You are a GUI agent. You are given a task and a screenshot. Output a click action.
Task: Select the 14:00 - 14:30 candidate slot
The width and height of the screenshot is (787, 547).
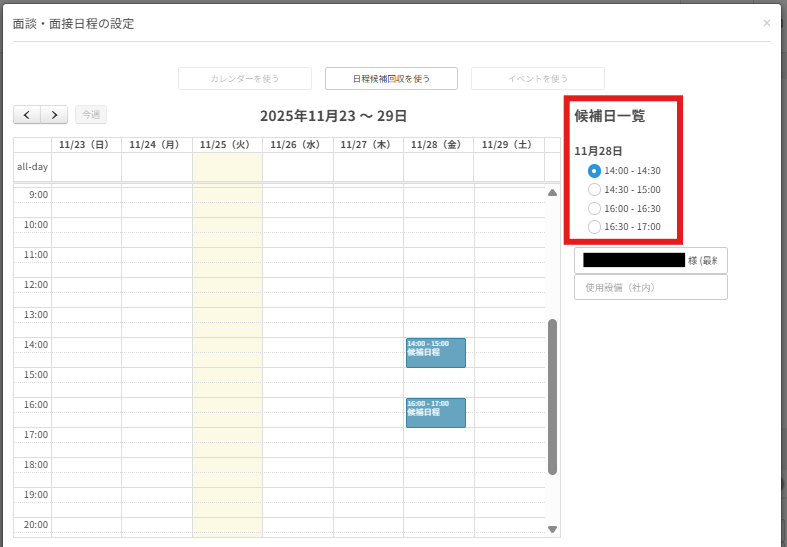click(595, 171)
